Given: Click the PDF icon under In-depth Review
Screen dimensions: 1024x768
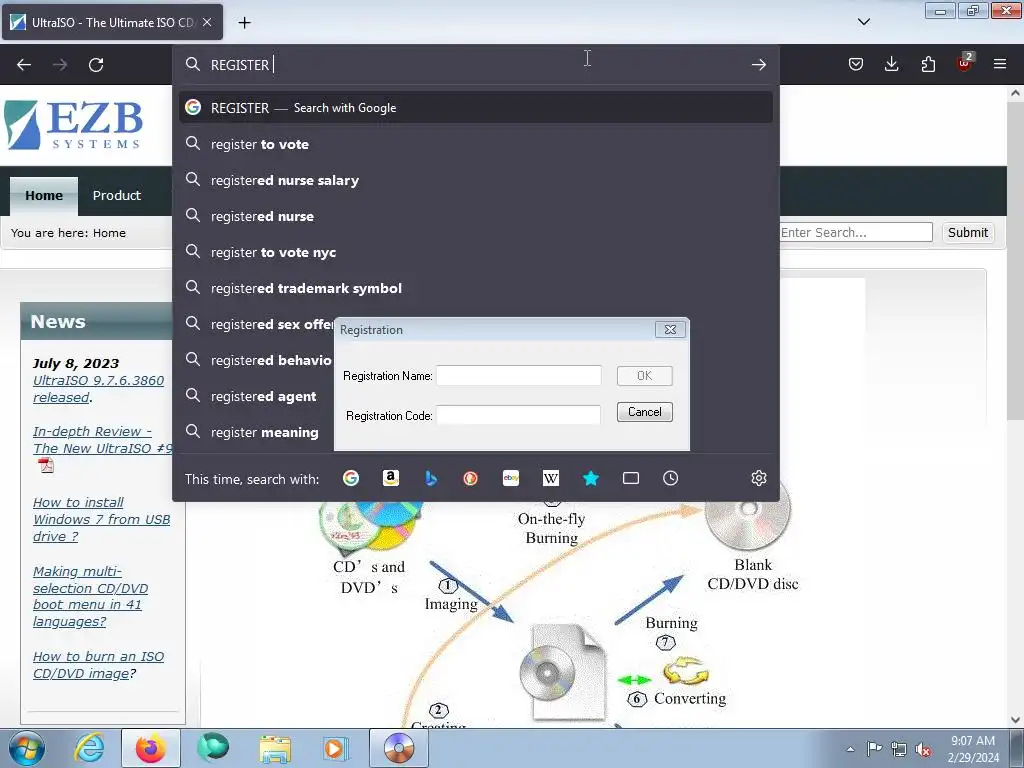Looking at the screenshot, I should pos(46,466).
